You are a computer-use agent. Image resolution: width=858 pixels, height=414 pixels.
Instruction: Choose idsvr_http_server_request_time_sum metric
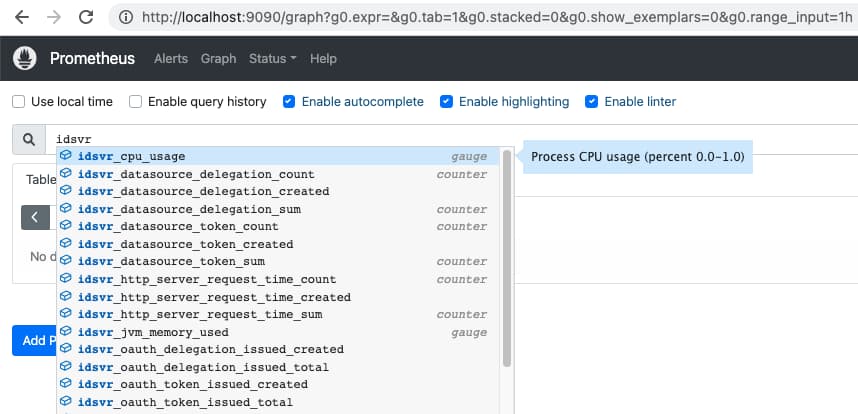(x=278, y=314)
